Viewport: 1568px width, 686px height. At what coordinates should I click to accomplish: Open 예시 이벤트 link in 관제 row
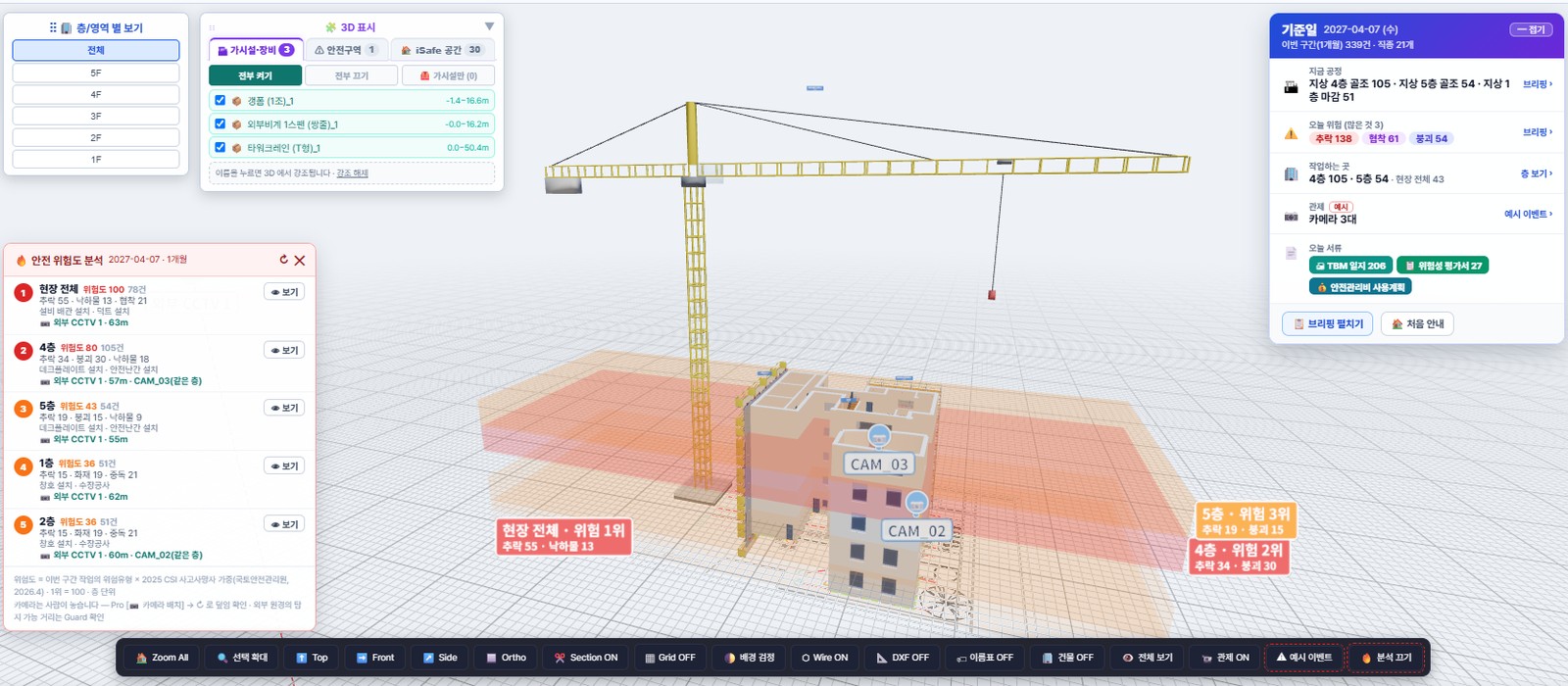click(x=1529, y=214)
